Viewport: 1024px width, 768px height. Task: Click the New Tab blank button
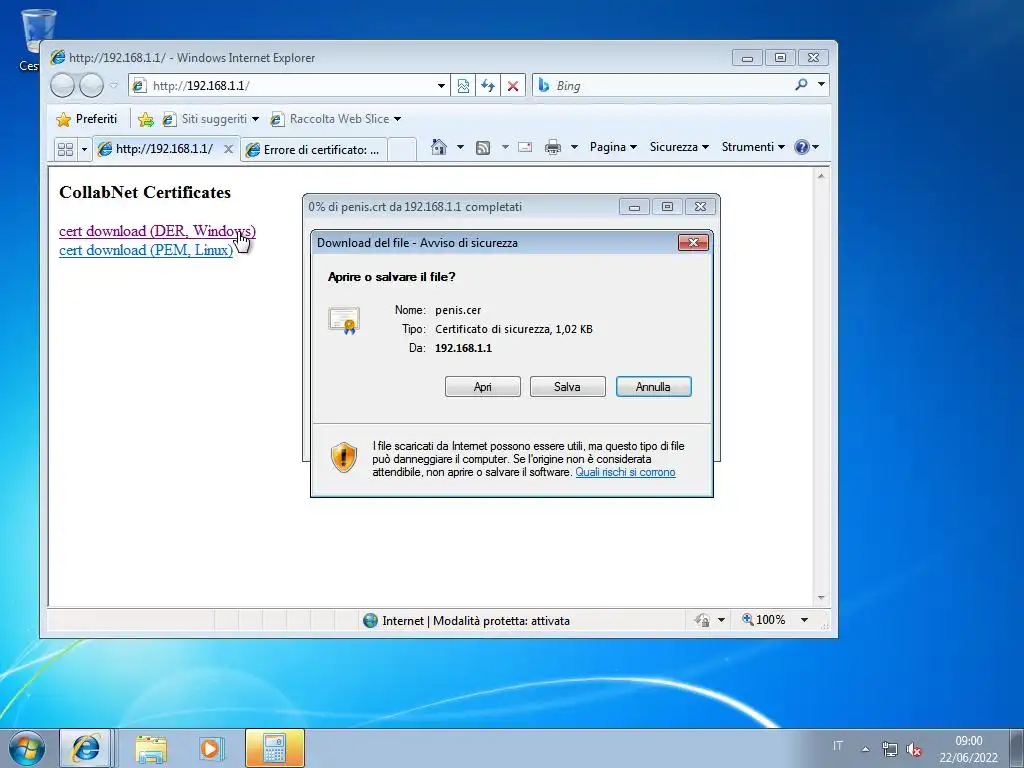pyautogui.click(x=402, y=150)
